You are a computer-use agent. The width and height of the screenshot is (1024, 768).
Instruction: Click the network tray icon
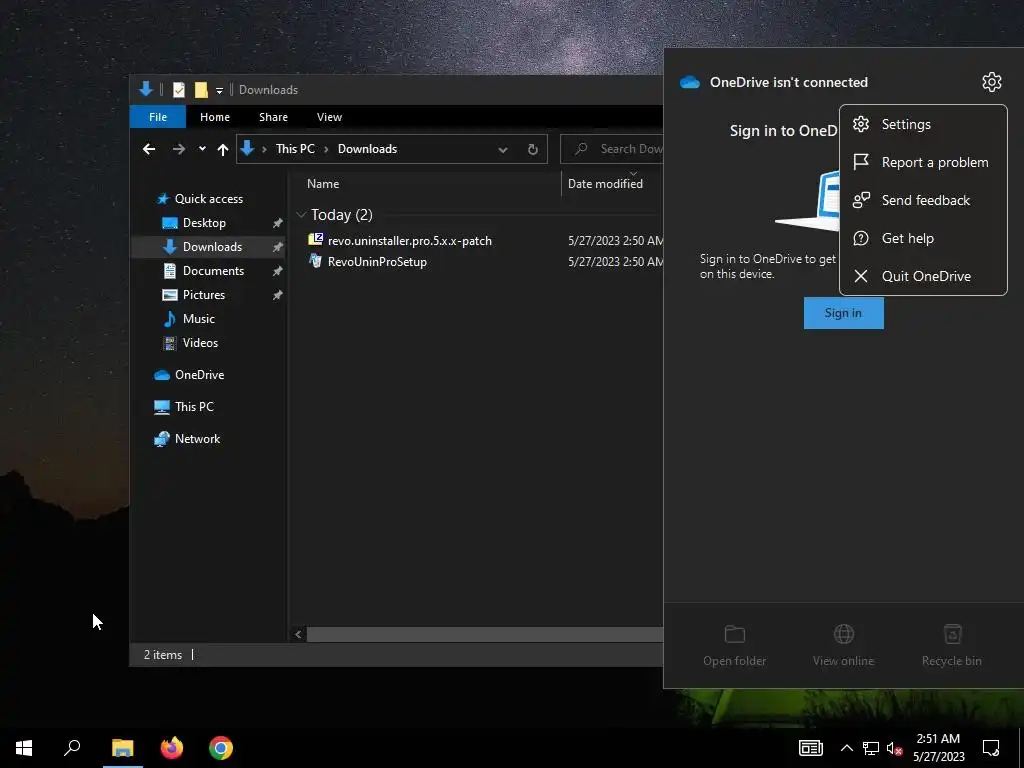(871, 748)
